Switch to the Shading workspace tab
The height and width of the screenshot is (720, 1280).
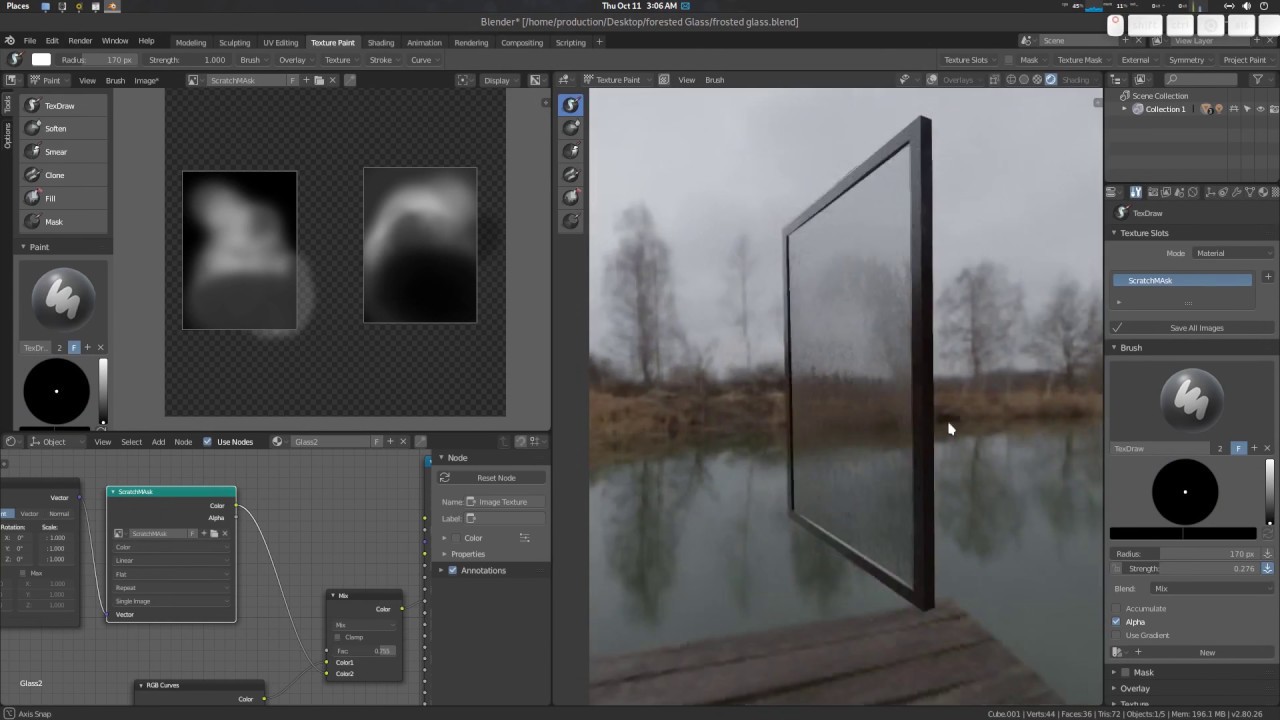tap(381, 42)
